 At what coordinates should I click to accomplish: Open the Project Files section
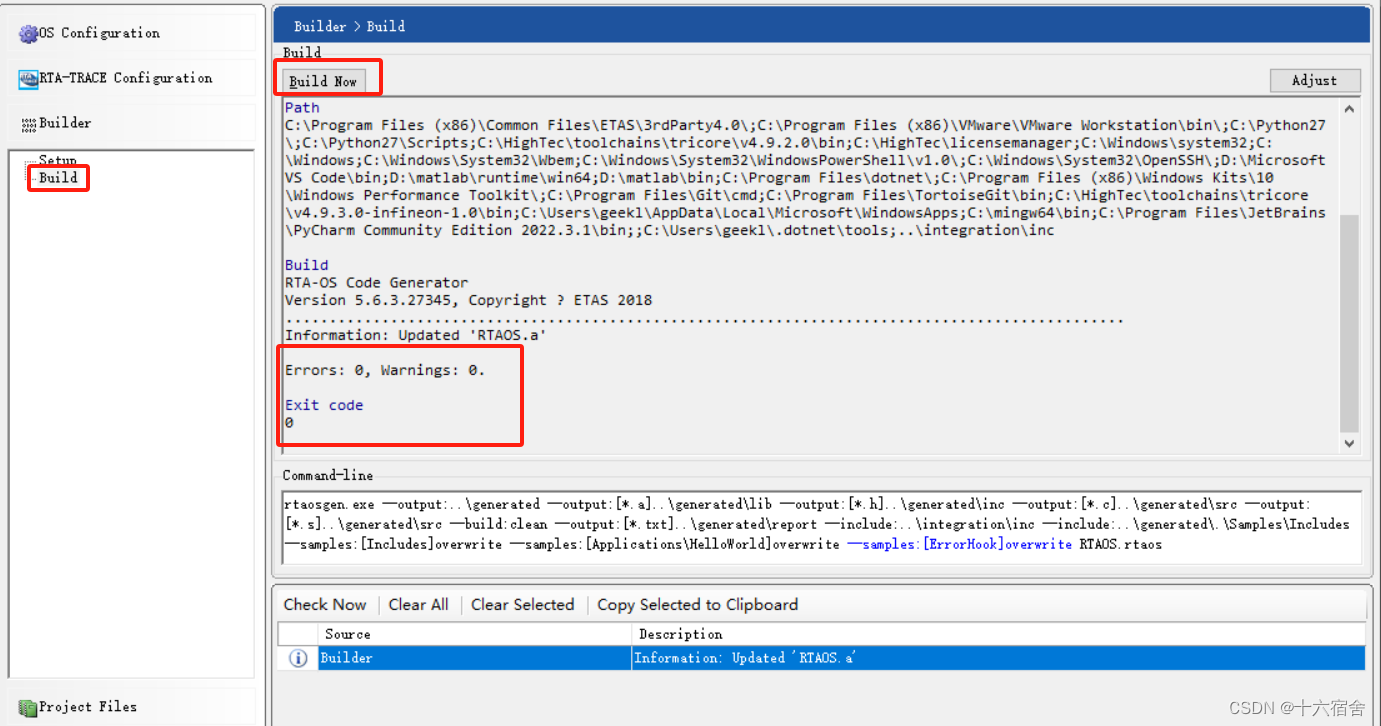tap(131, 707)
